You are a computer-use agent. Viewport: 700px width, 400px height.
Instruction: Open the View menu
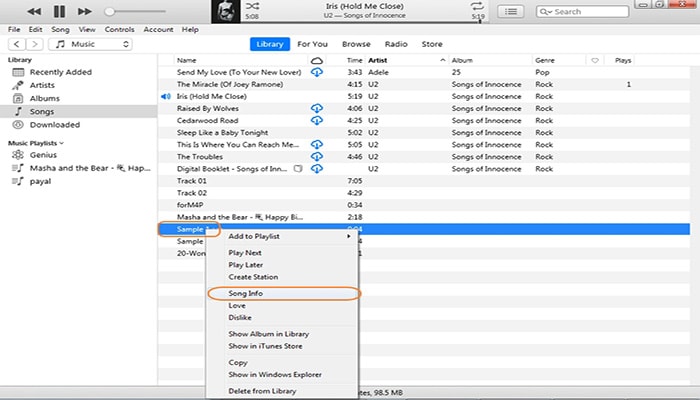(x=87, y=29)
